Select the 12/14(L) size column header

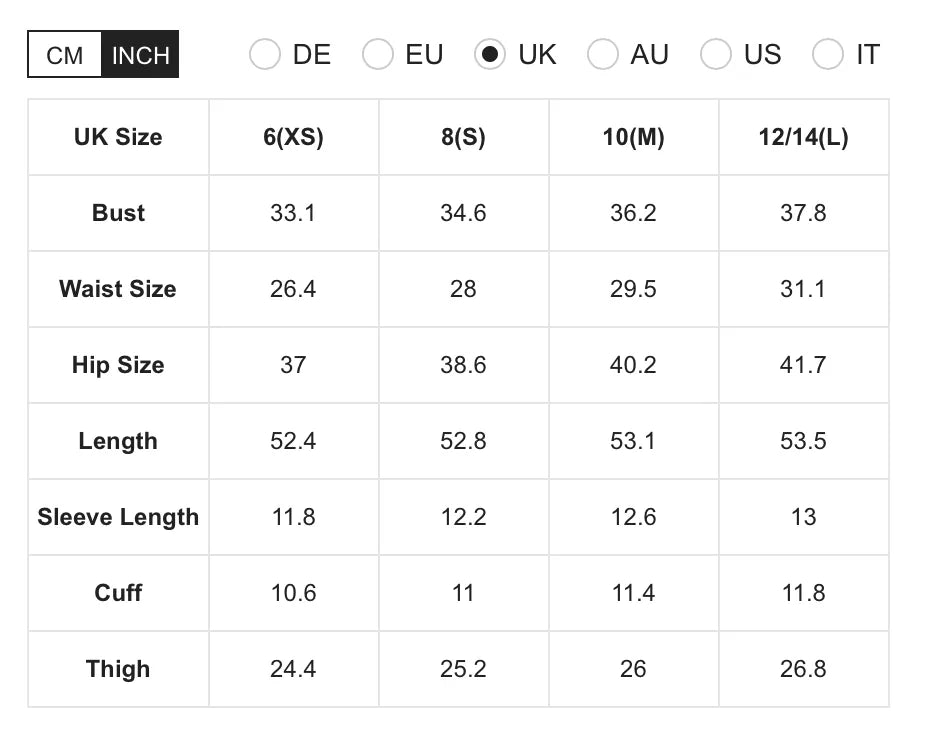pos(803,137)
